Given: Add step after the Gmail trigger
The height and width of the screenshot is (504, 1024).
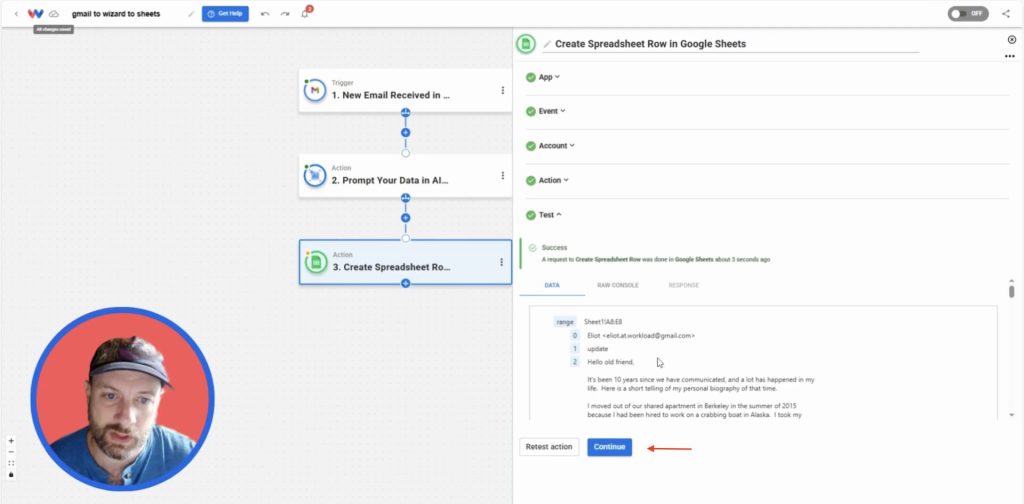Looking at the screenshot, I should (406, 133).
